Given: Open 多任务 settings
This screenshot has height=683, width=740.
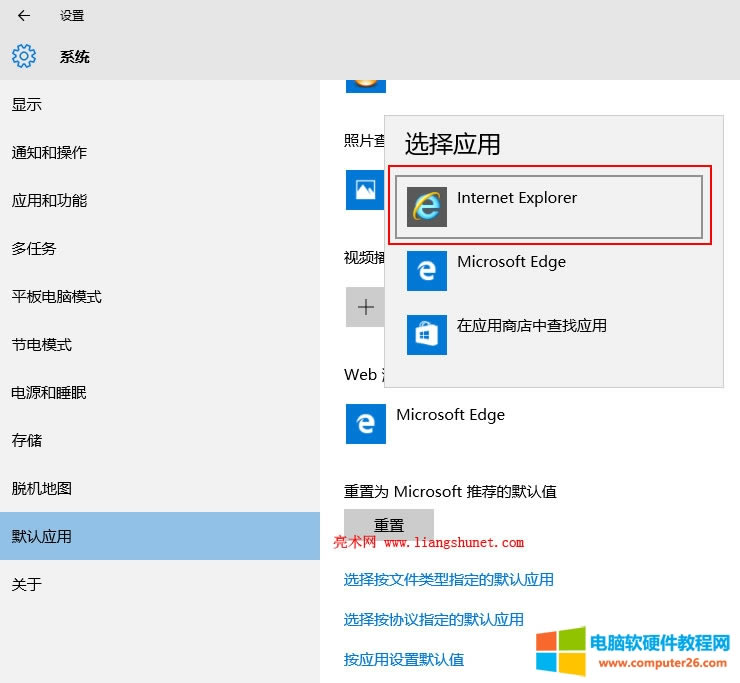Looking at the screenshot, I should click(x=34, y=249).
